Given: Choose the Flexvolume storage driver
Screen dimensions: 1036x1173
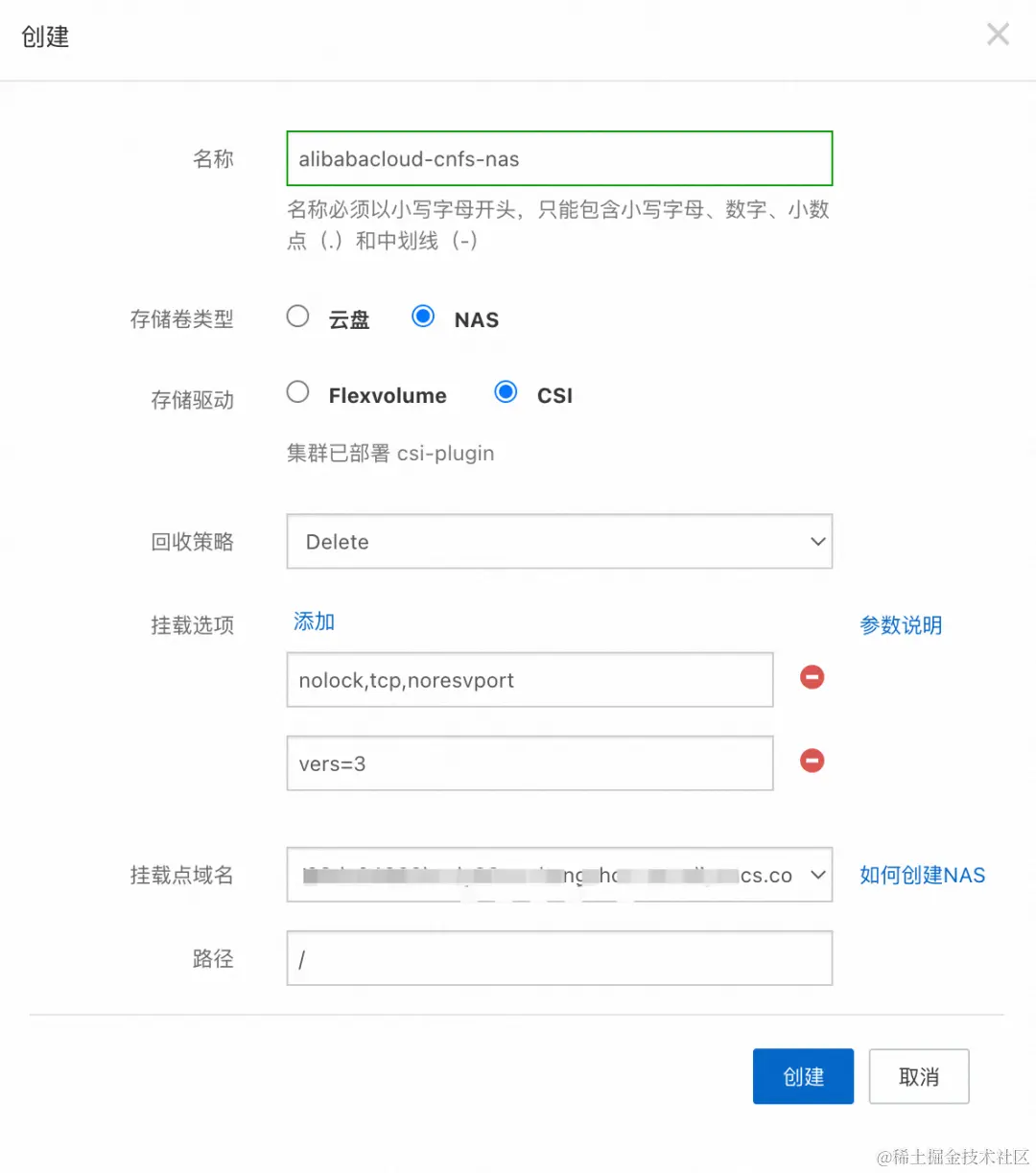Looking at the screenshot, I should coord(297,391).
